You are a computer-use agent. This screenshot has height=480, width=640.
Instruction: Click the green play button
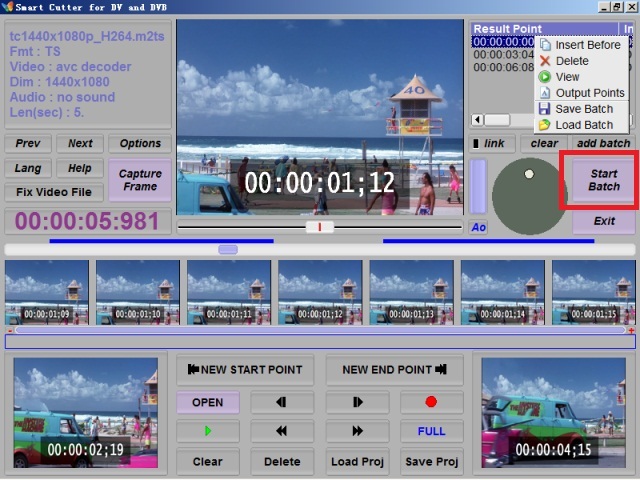(x=208, y=431)
